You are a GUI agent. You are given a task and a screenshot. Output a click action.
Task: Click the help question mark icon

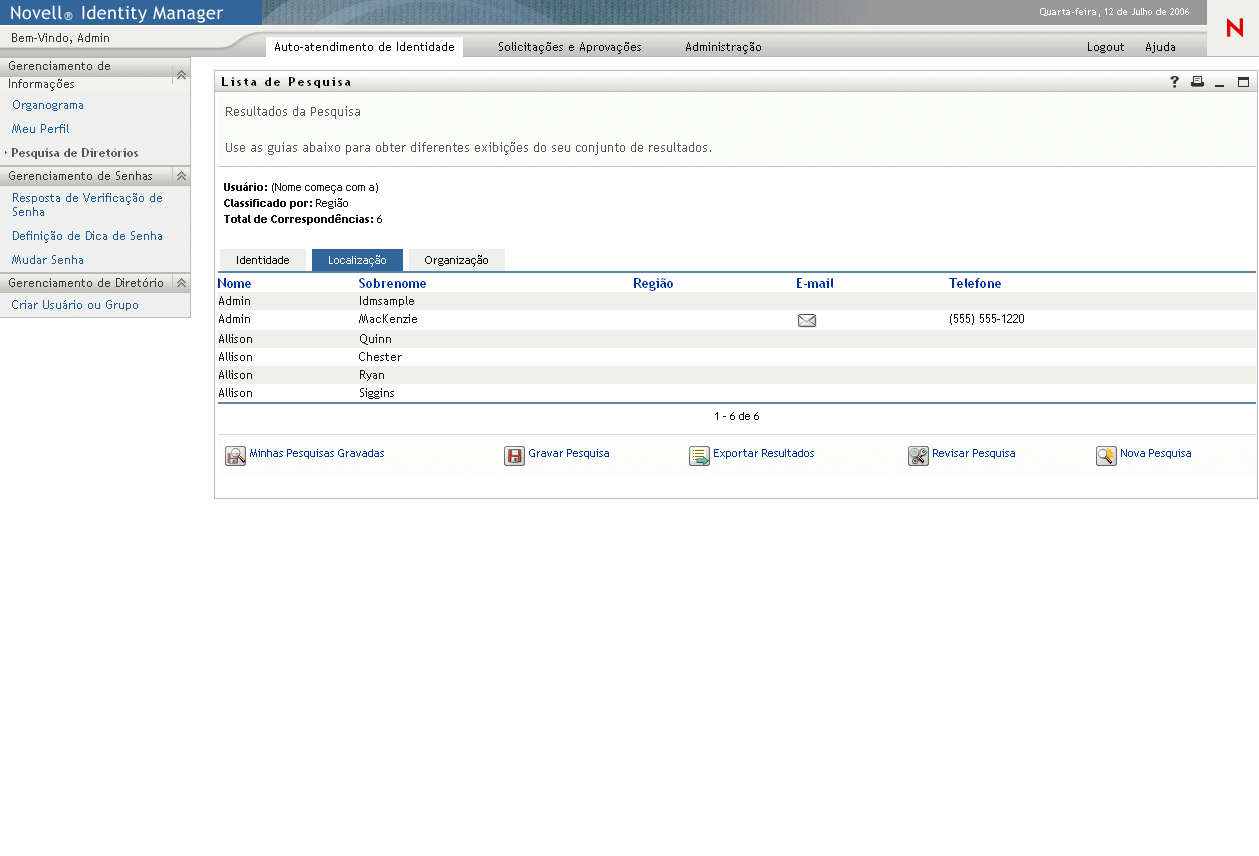[x=1175, y=82]
